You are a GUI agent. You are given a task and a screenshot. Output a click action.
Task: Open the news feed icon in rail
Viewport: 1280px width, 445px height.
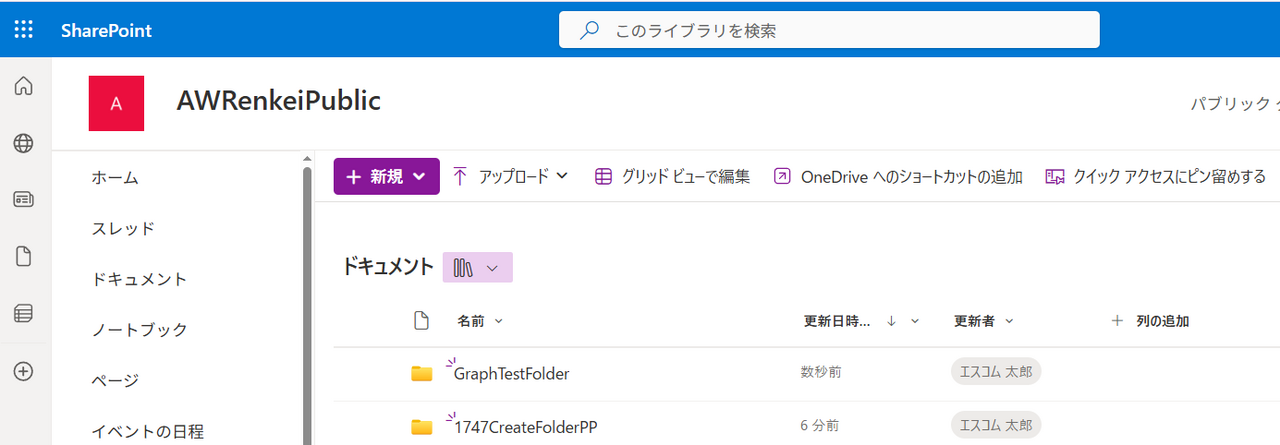(x=23, y=200)
